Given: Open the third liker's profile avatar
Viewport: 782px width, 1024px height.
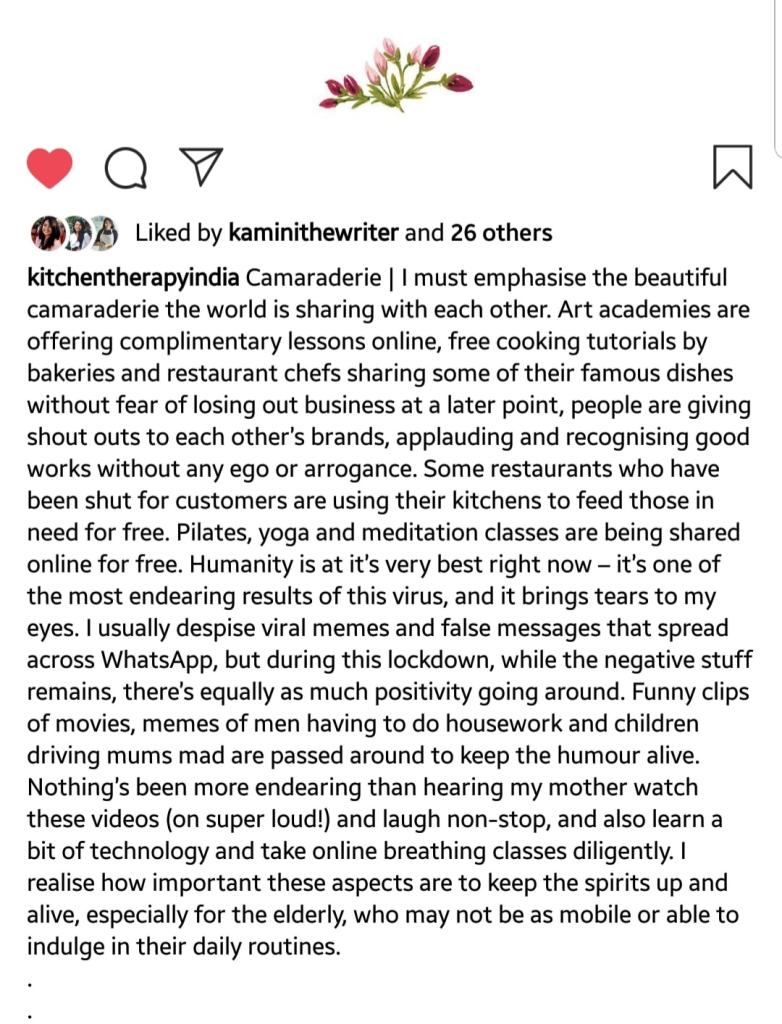Looking at the screenshot, I should tap(102, 233).
